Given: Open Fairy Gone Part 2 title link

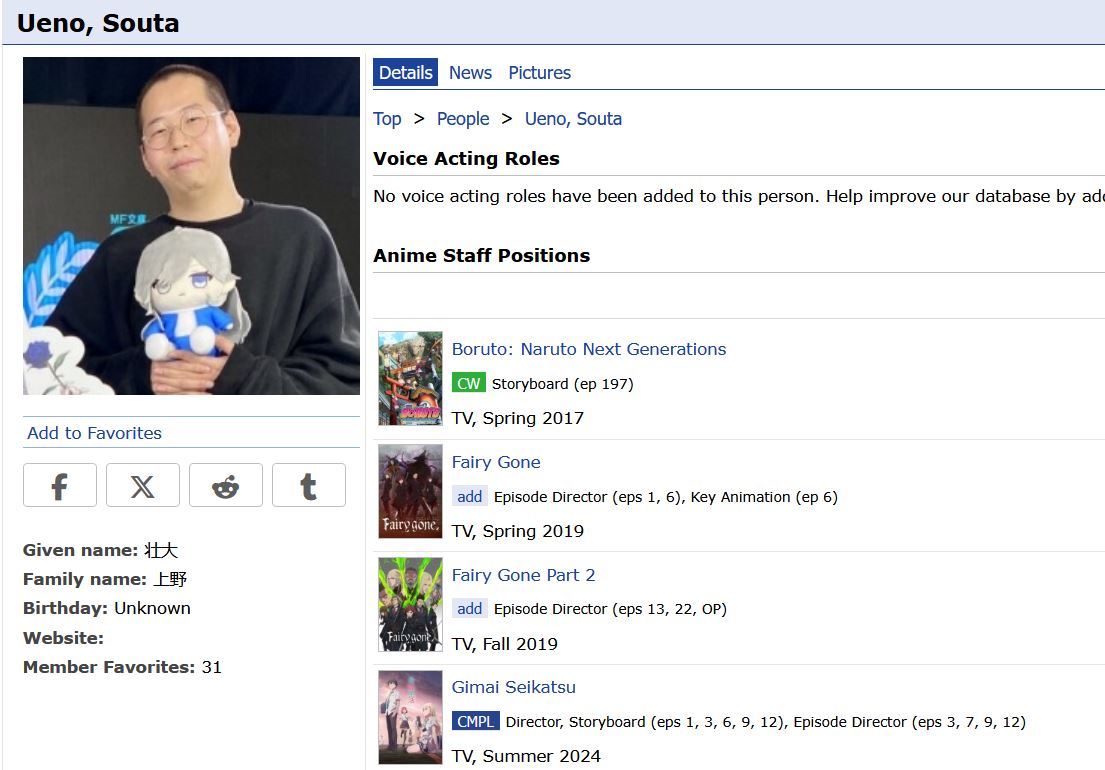Looking at the screenshot, I should [523, 575].
